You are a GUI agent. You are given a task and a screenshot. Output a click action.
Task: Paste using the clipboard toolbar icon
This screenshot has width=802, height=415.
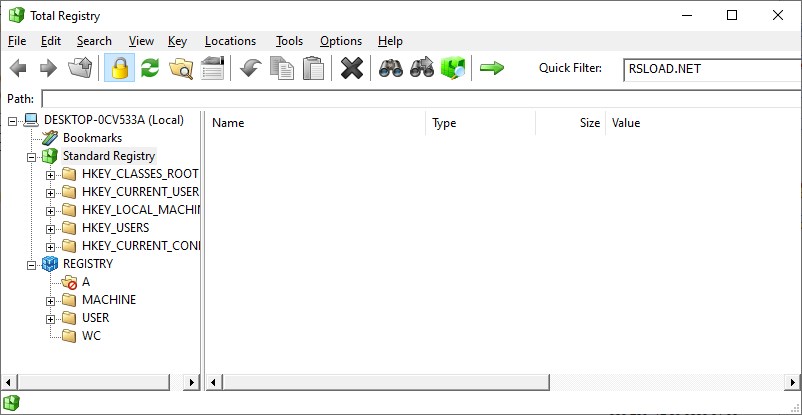[x=314, y=68]
